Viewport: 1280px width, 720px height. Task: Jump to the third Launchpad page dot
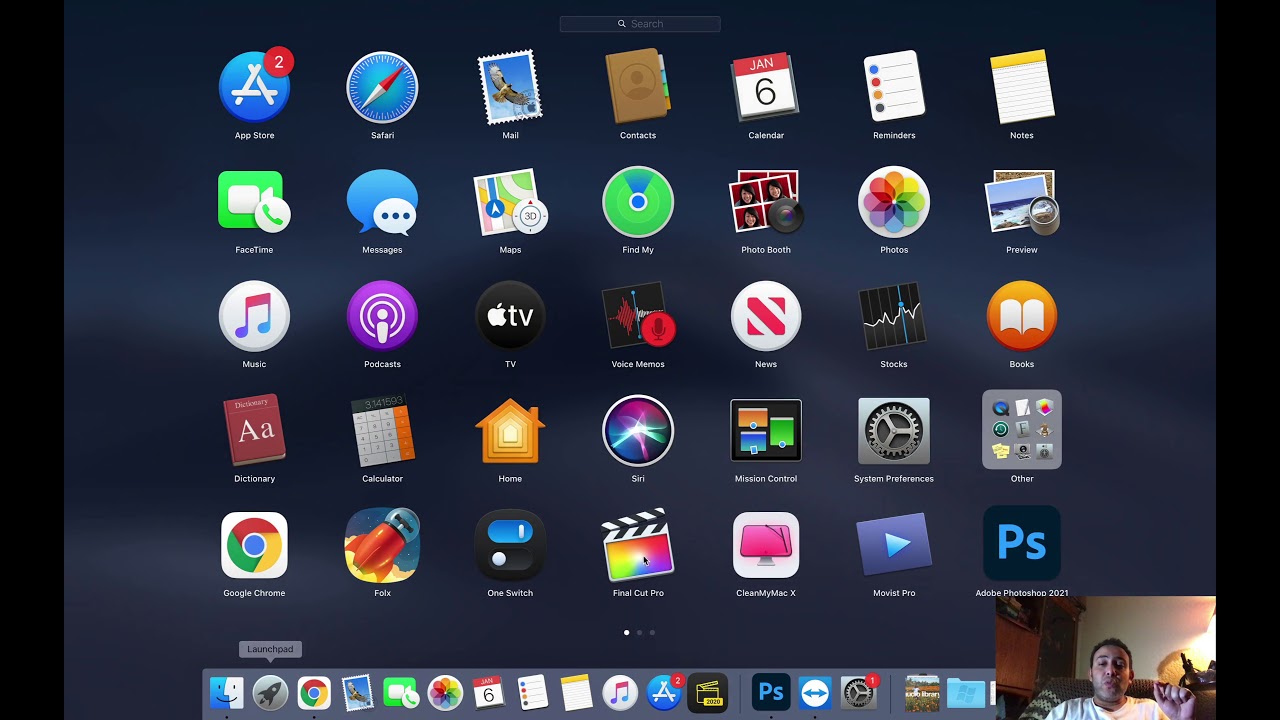[653, 632]
